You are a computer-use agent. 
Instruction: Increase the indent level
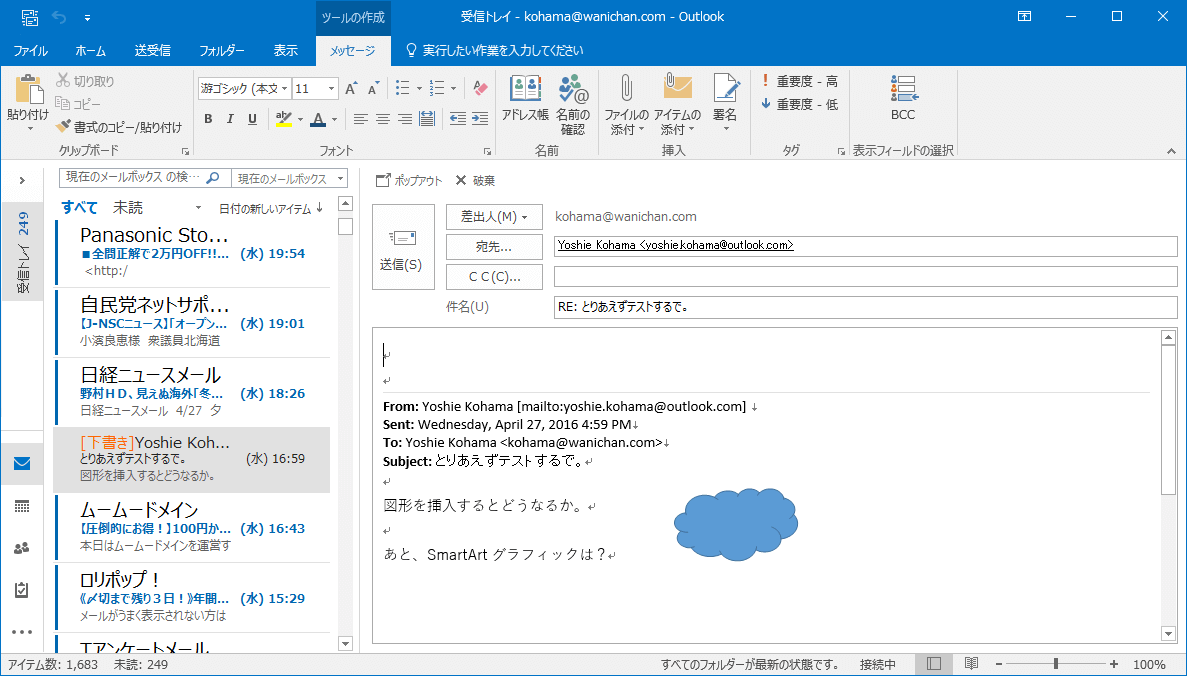480,119
